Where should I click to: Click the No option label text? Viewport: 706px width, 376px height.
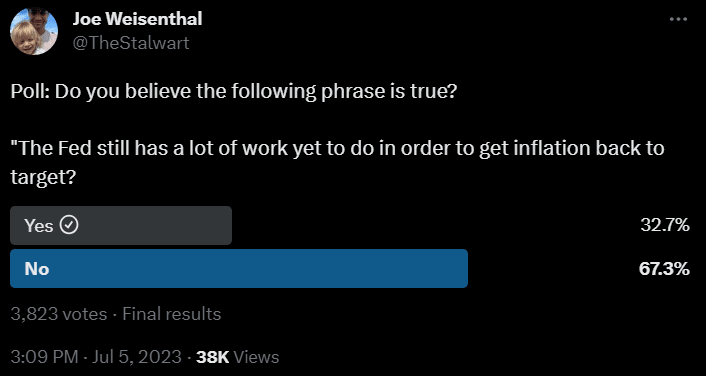[x=37, y=269]
